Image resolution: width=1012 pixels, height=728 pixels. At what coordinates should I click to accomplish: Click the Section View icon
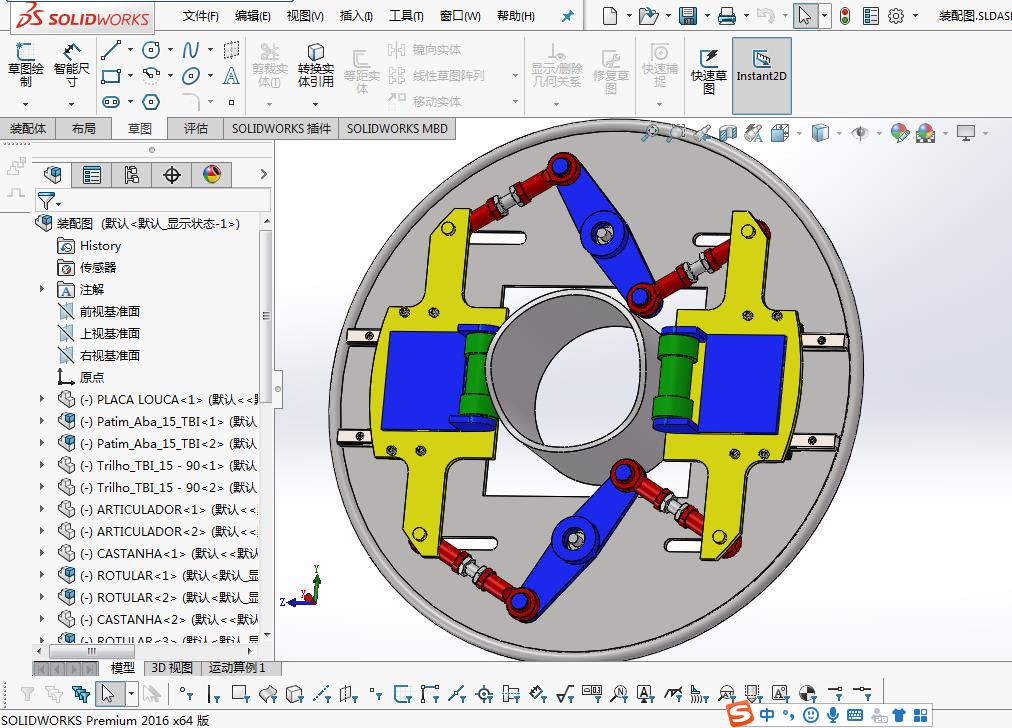click(727, 133)
